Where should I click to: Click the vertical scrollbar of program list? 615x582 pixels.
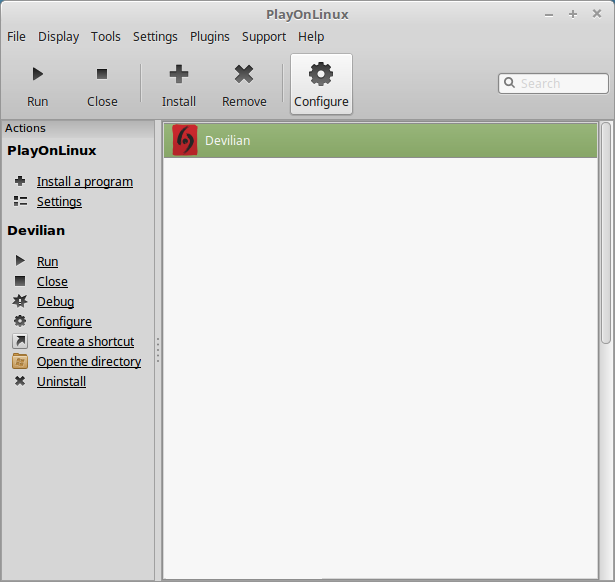[606, 233]
